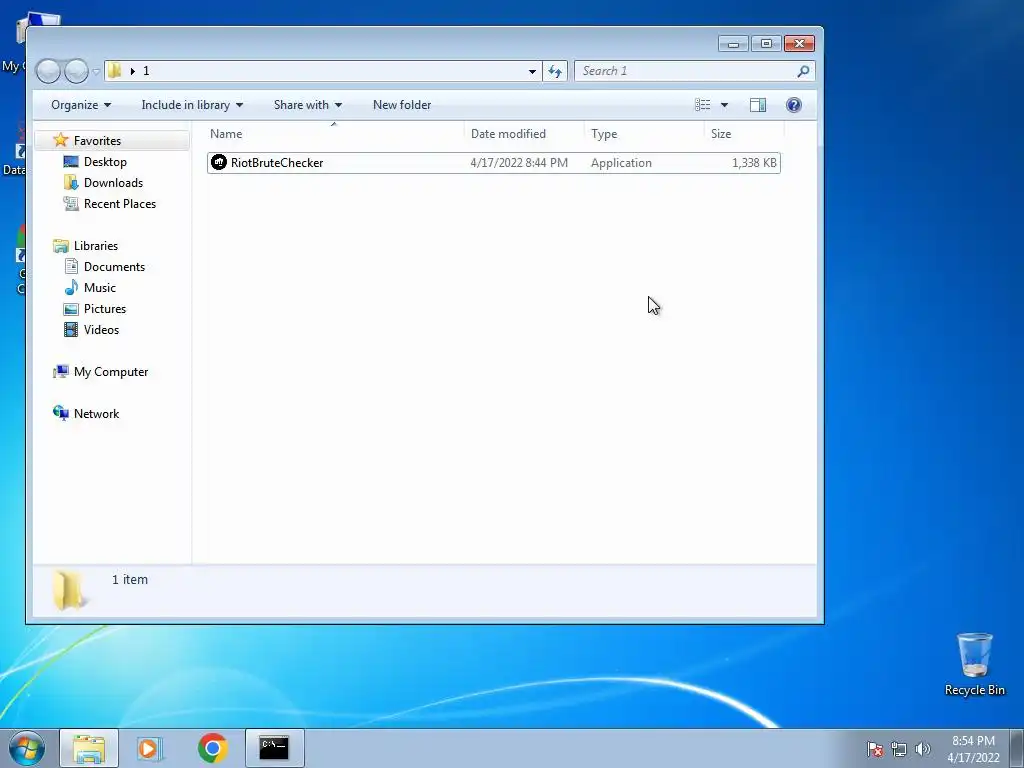Click the network tray icon
Screen dimensions: 1024x768
[x=899, y=750]
